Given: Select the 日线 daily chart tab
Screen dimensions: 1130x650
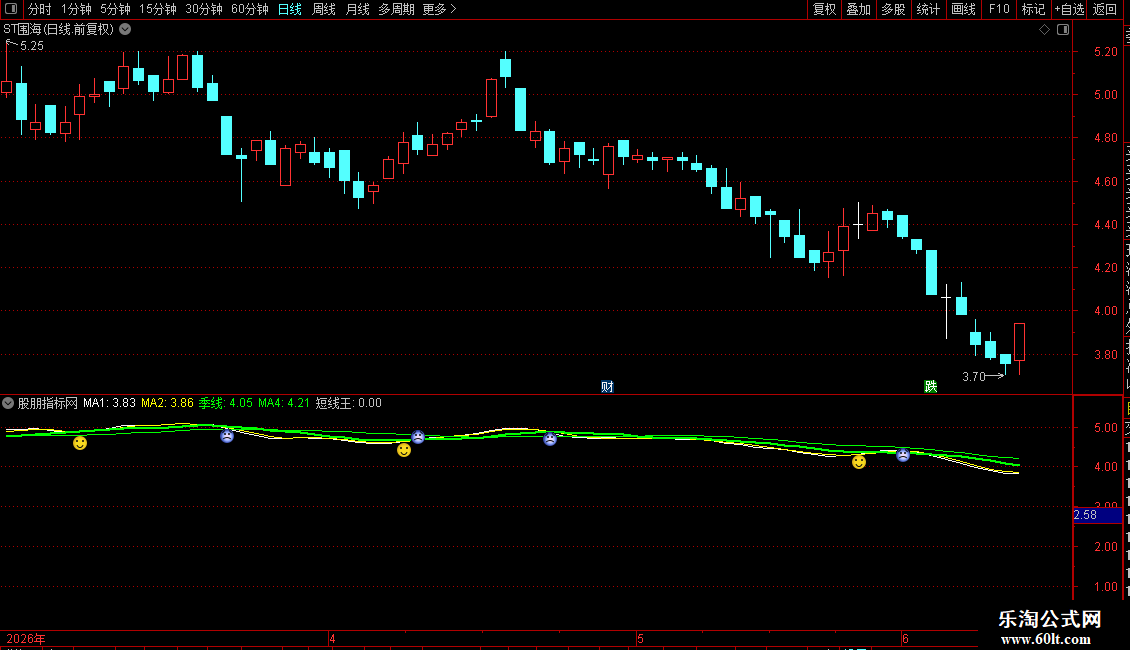Looking at the screenshot, I should click(290, 9).
